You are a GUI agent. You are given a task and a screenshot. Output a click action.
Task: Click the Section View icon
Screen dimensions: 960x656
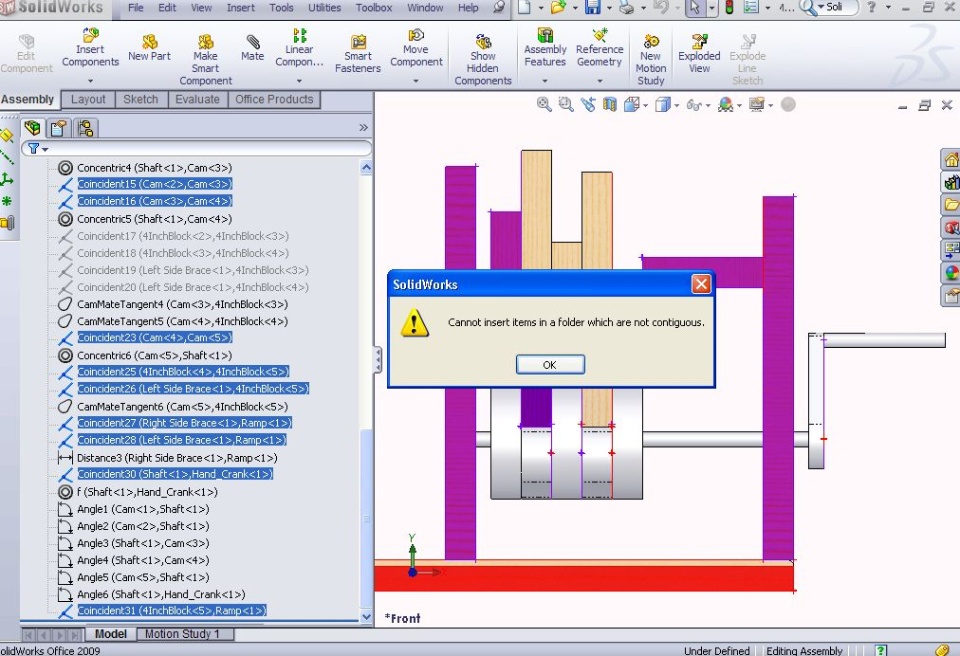coord(610,105)
